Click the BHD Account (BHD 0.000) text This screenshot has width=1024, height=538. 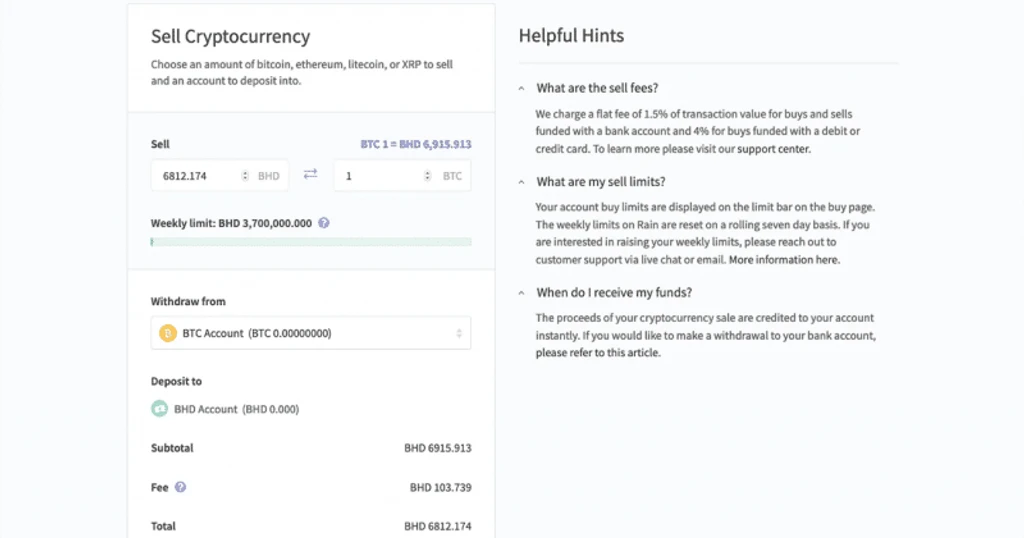pyautogui.click(x=236, y=409)
